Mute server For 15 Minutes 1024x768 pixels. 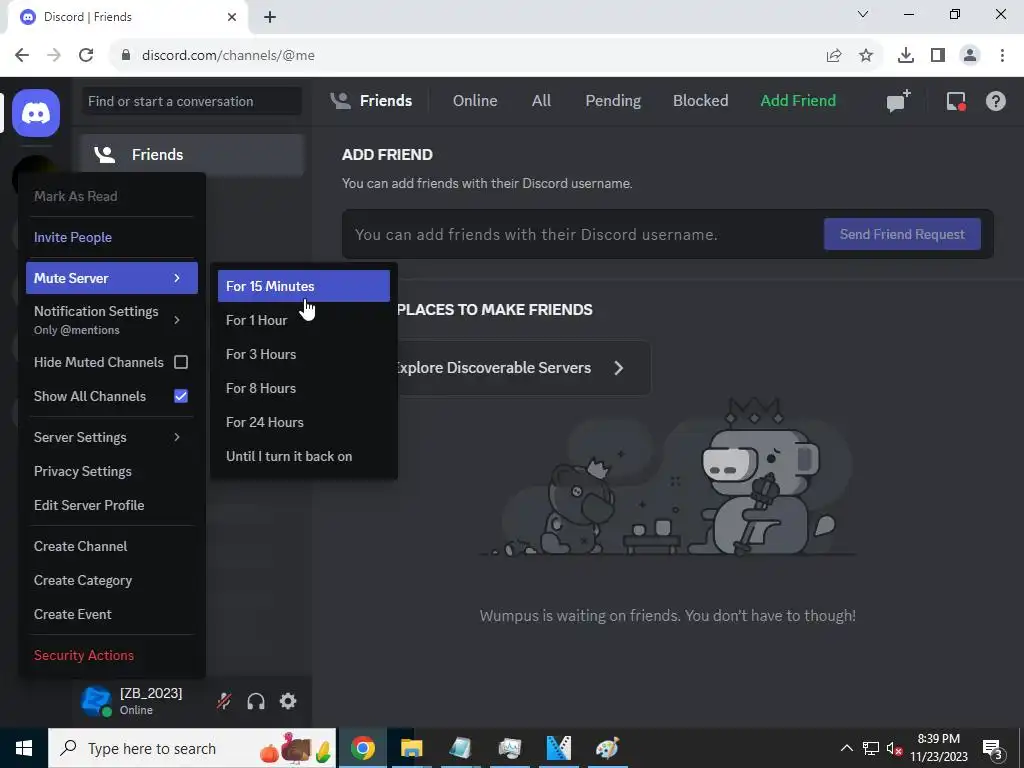[x=304, y=286]
